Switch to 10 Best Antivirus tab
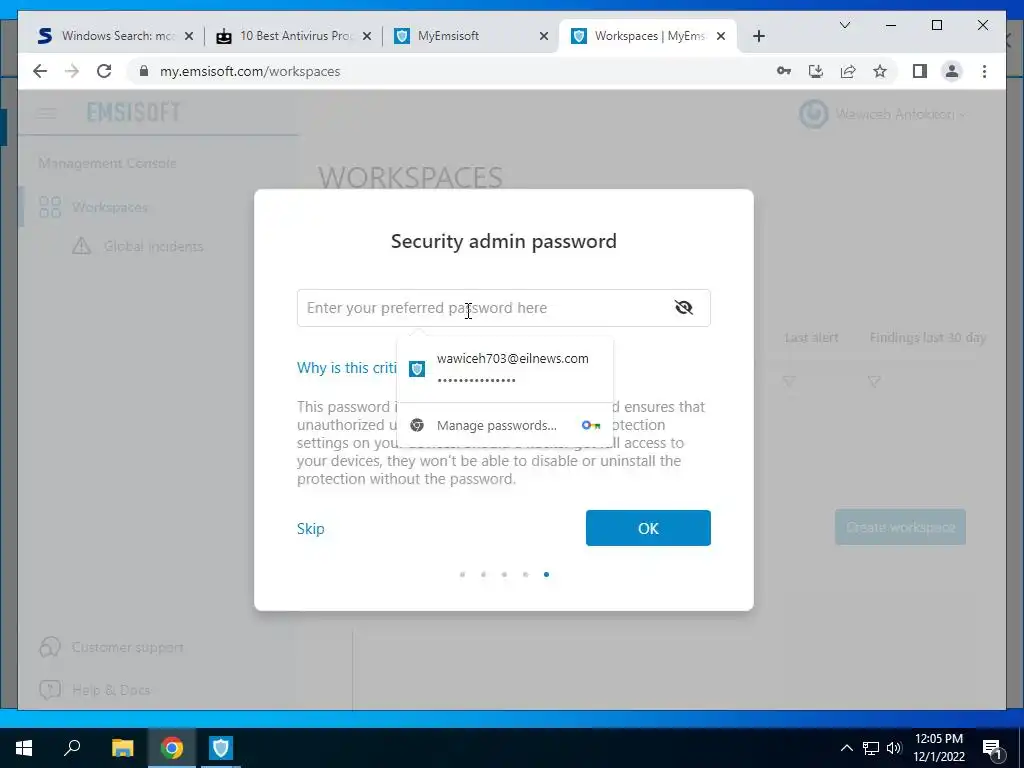The image size is (1024, 768). click(293, 36)
